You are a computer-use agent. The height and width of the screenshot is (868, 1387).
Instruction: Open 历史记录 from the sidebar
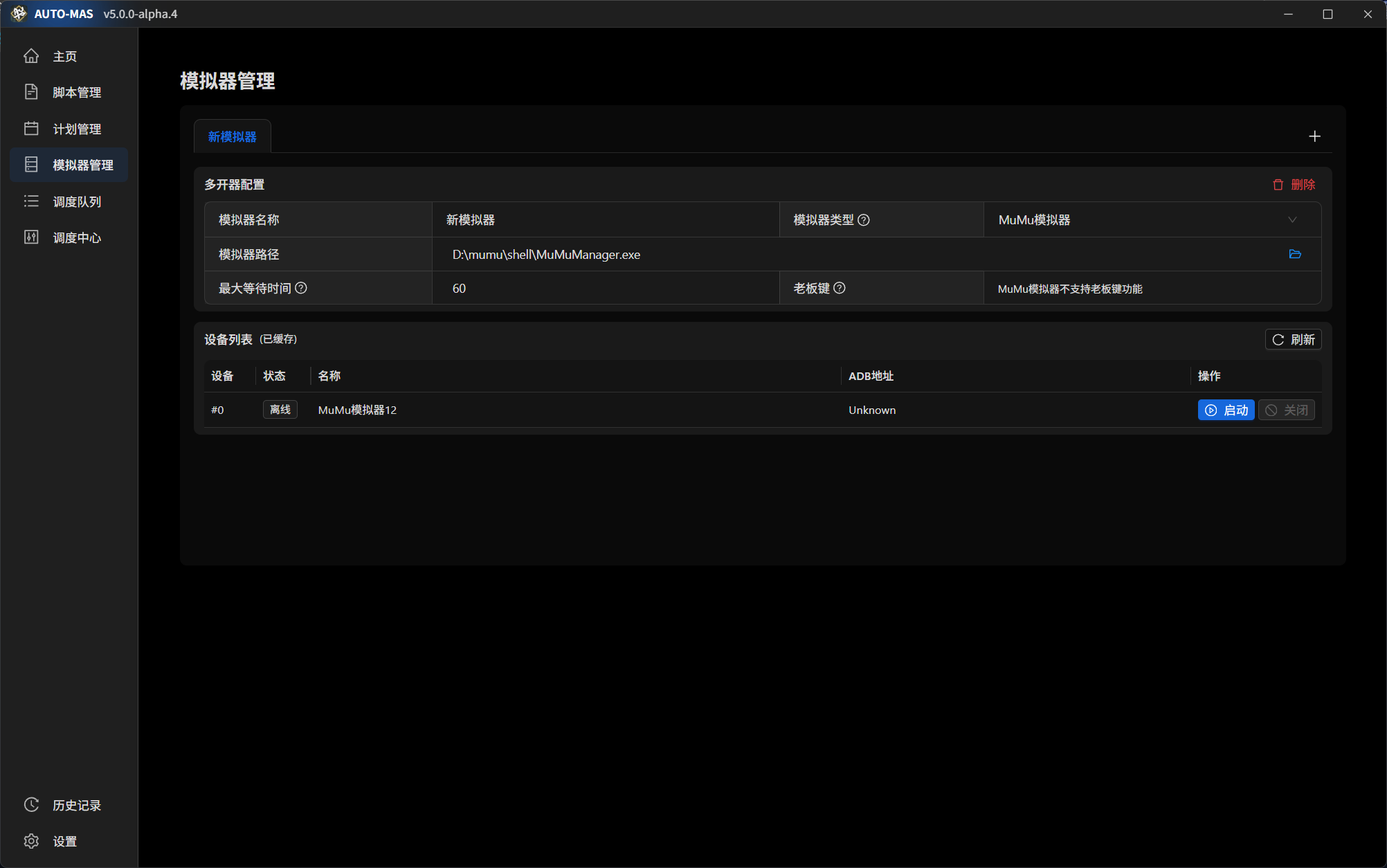pyautogui.click(x=78, y=805)
